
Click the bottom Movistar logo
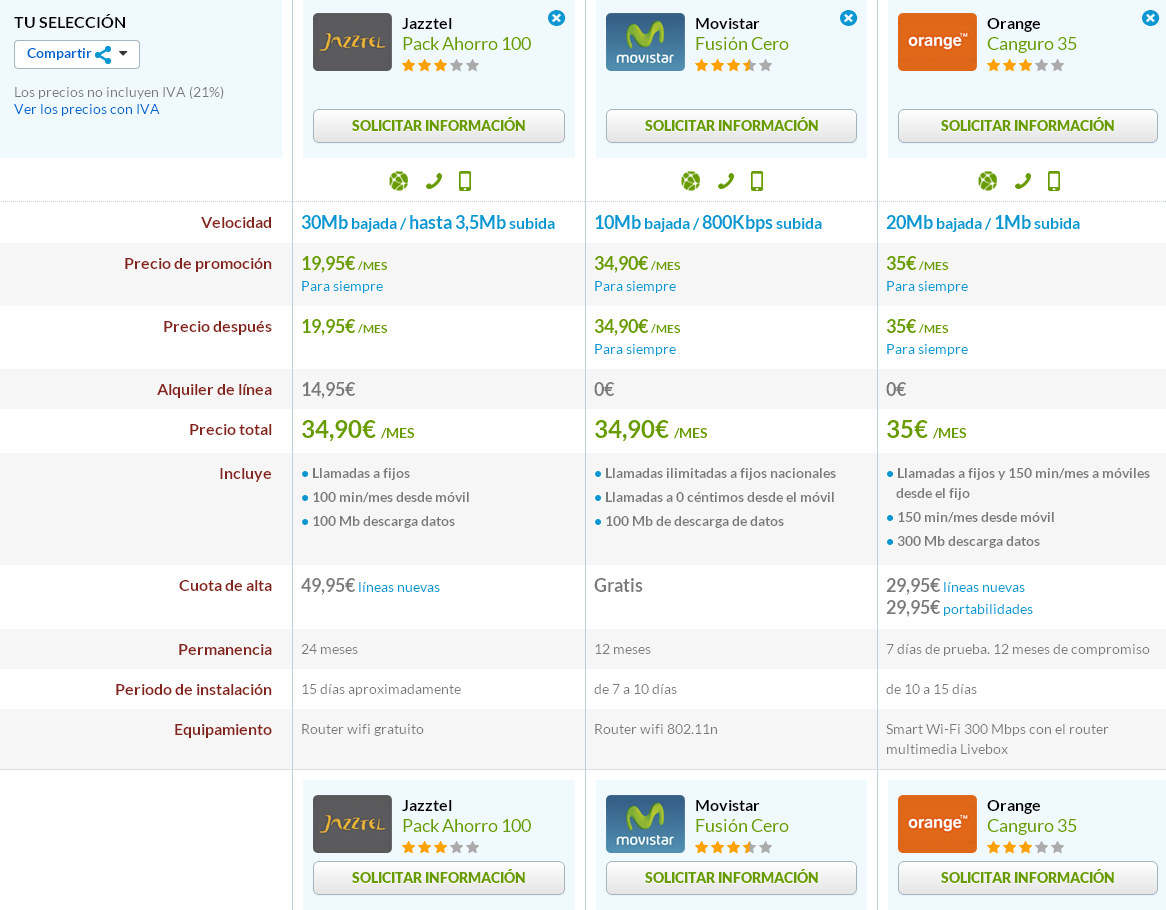coord(645,824)
